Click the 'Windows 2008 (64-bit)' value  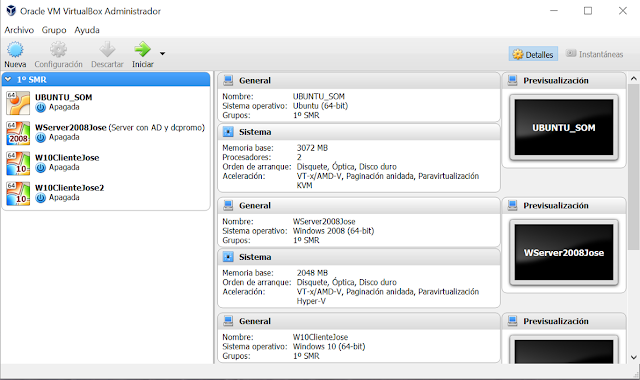[333, 231]
